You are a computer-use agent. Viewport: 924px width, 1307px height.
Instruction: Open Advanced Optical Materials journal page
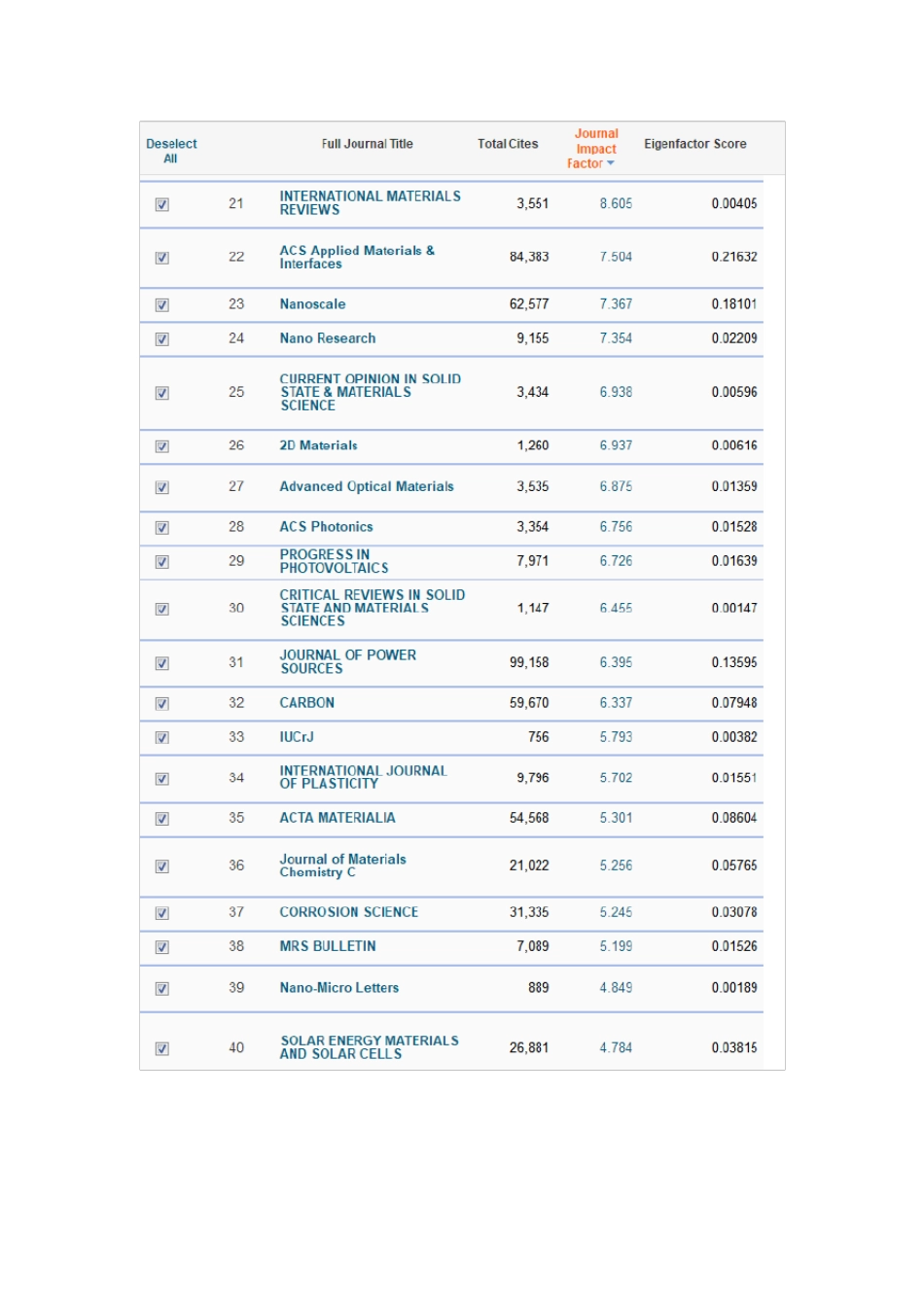point(367,486)
